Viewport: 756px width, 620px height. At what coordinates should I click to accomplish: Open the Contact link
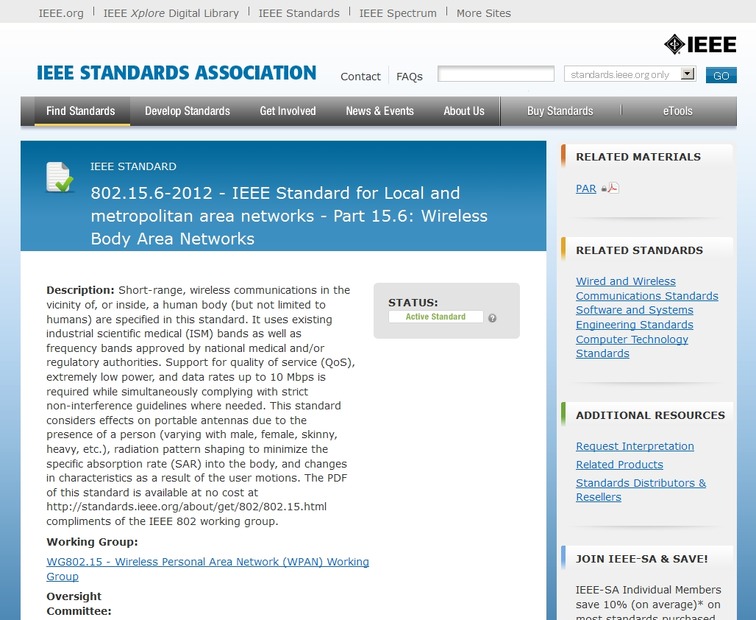[x=360, y=76]
